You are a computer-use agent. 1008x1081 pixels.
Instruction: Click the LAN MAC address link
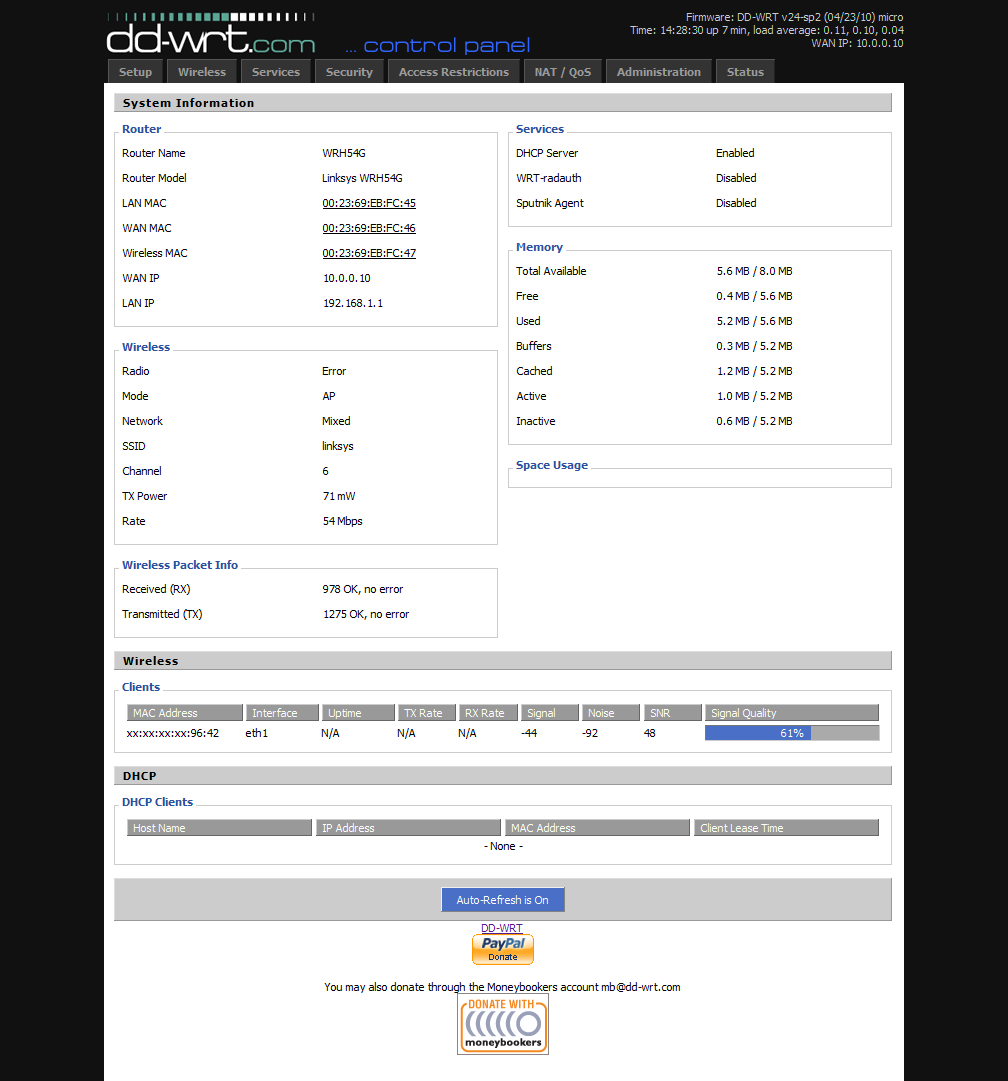(x=369, y=203)
